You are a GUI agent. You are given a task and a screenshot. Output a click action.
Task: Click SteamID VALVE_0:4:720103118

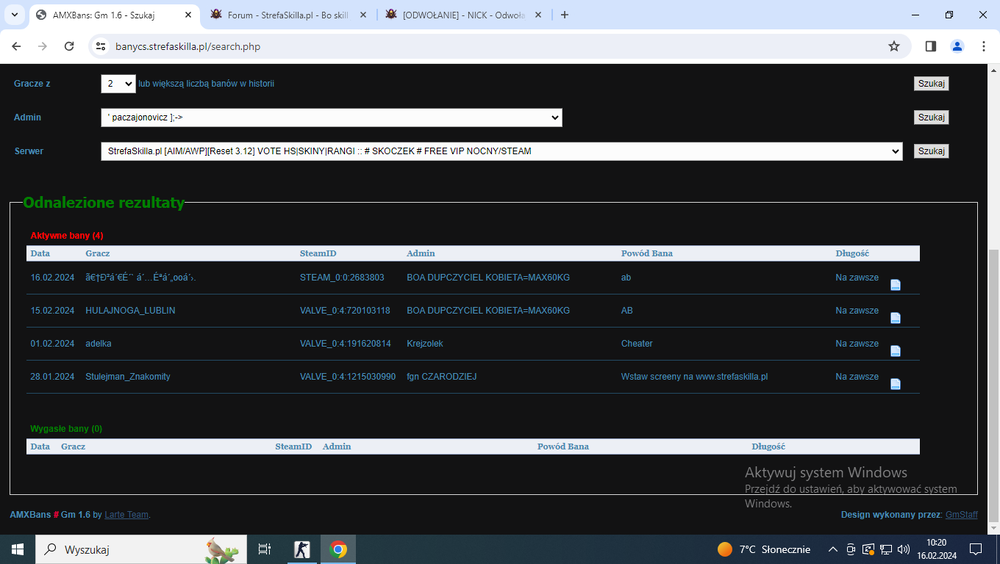tap(345, 311)
